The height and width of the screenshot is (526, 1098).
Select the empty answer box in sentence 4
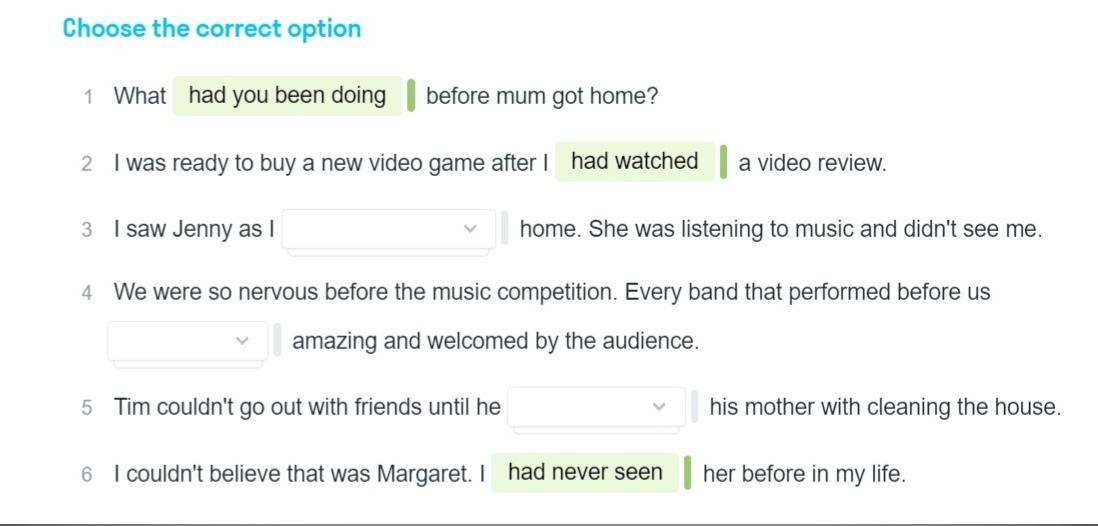click(187, 341)
